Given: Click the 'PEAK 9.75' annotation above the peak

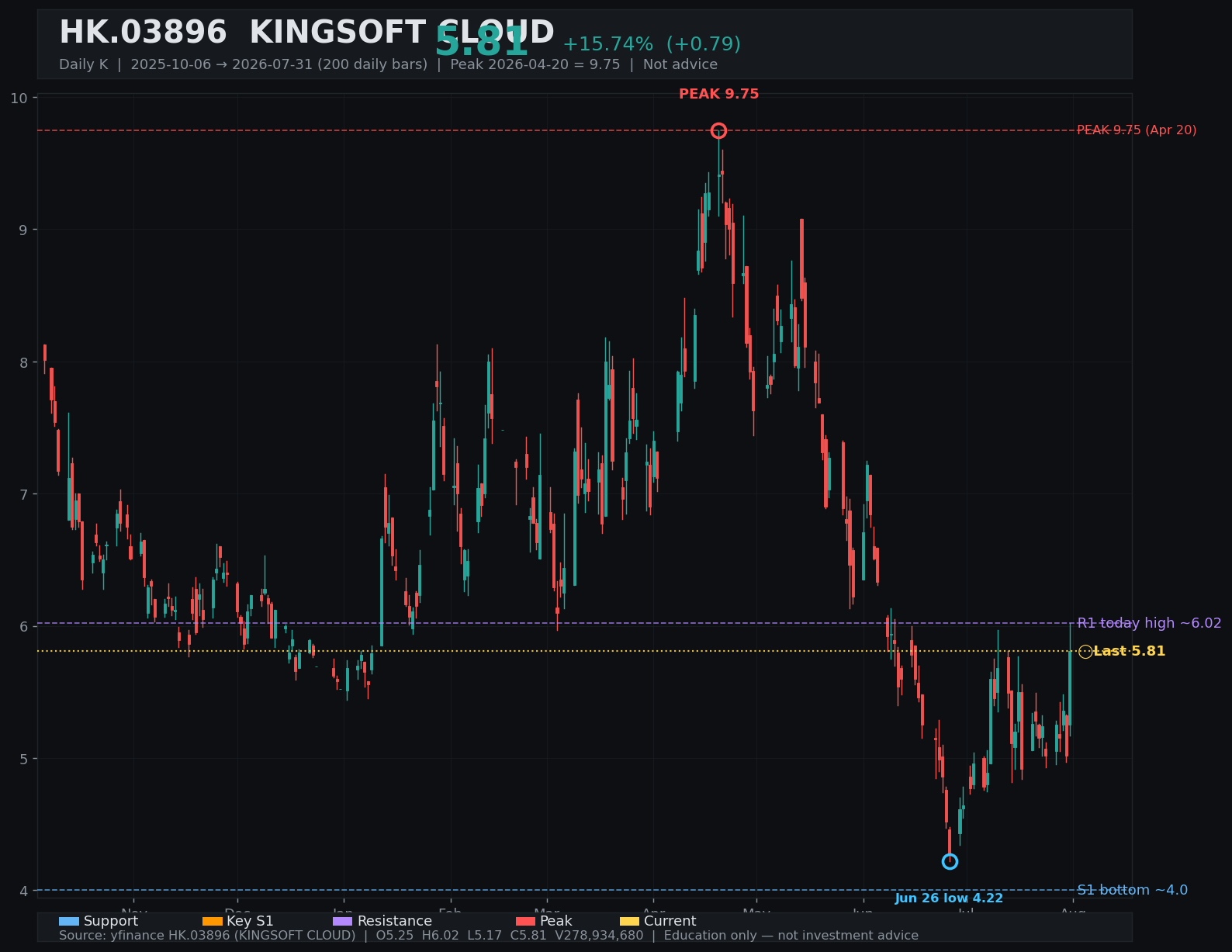Looking at the screenshot, I should (719, 94).
